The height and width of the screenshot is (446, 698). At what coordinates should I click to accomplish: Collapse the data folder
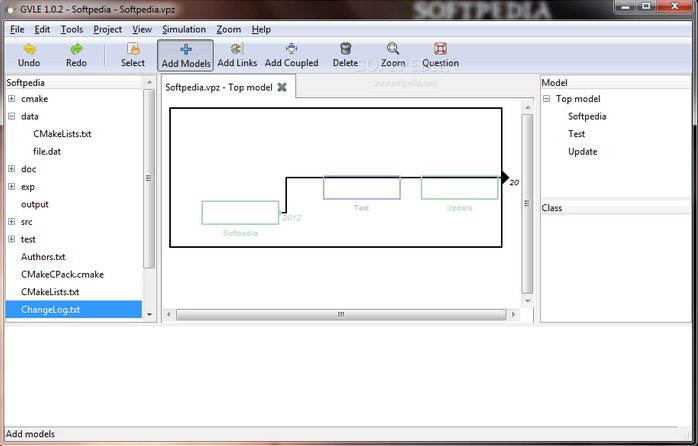12,116
